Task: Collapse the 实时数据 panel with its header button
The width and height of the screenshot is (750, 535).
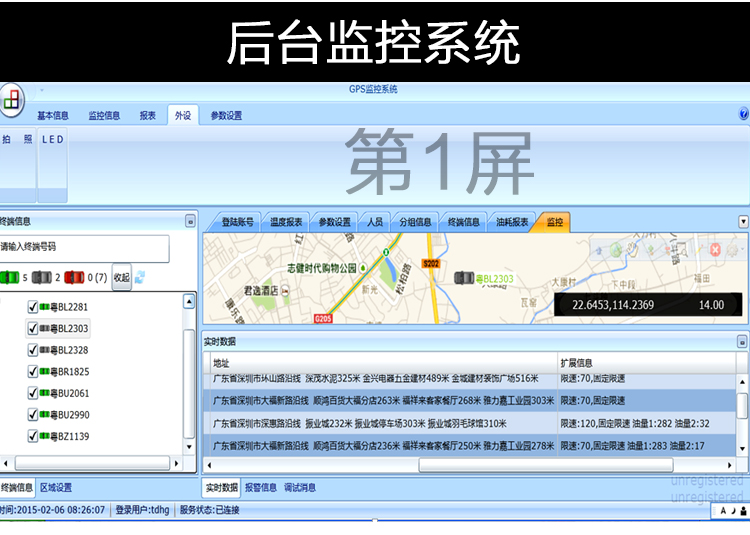Action: pyautogui.click(x=742, y=341)
